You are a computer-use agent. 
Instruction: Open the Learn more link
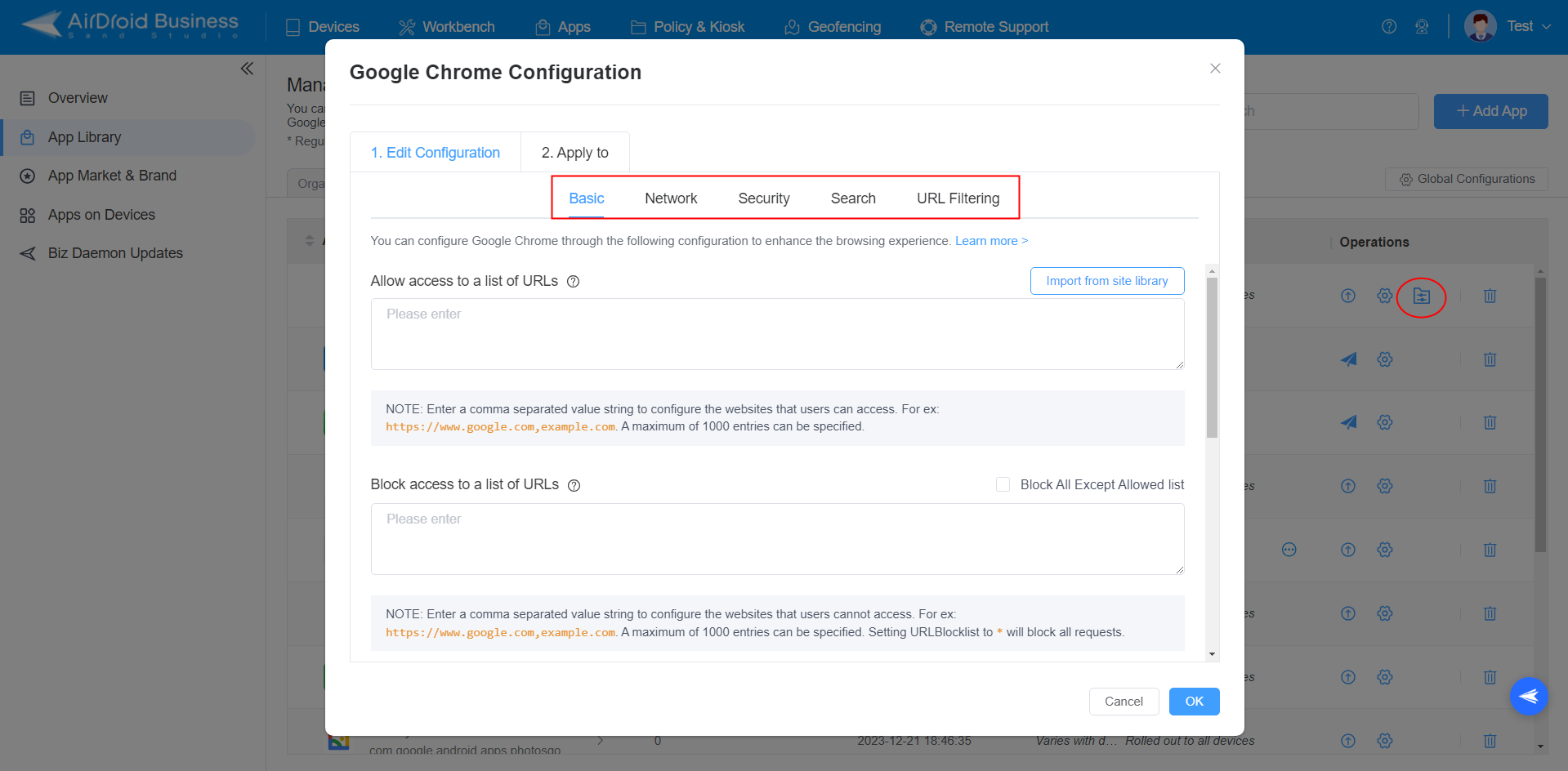coord(990,240)
